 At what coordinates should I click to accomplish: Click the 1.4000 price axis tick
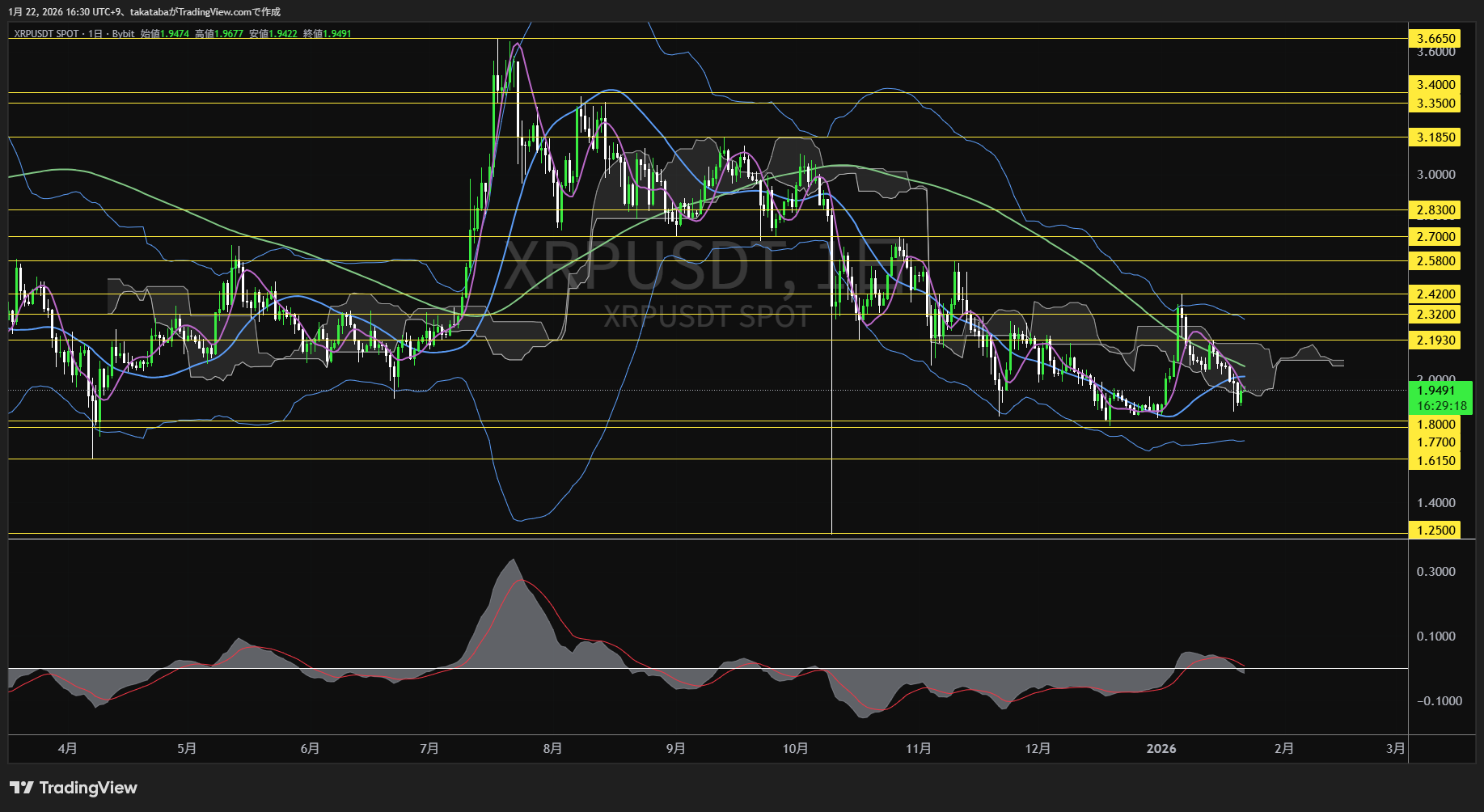1436,502
